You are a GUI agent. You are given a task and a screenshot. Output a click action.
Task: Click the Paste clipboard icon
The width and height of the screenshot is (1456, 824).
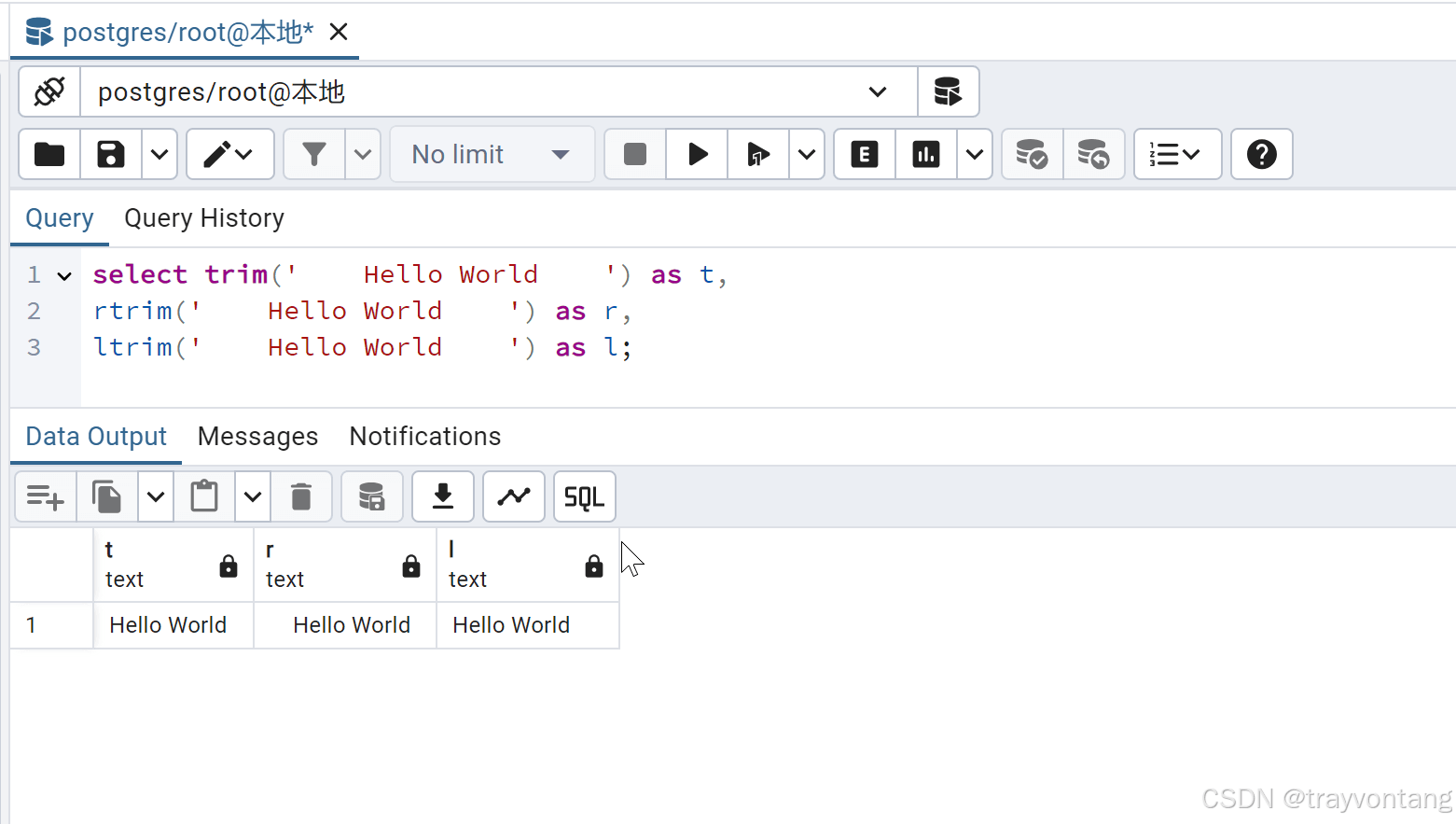[204, 497]
